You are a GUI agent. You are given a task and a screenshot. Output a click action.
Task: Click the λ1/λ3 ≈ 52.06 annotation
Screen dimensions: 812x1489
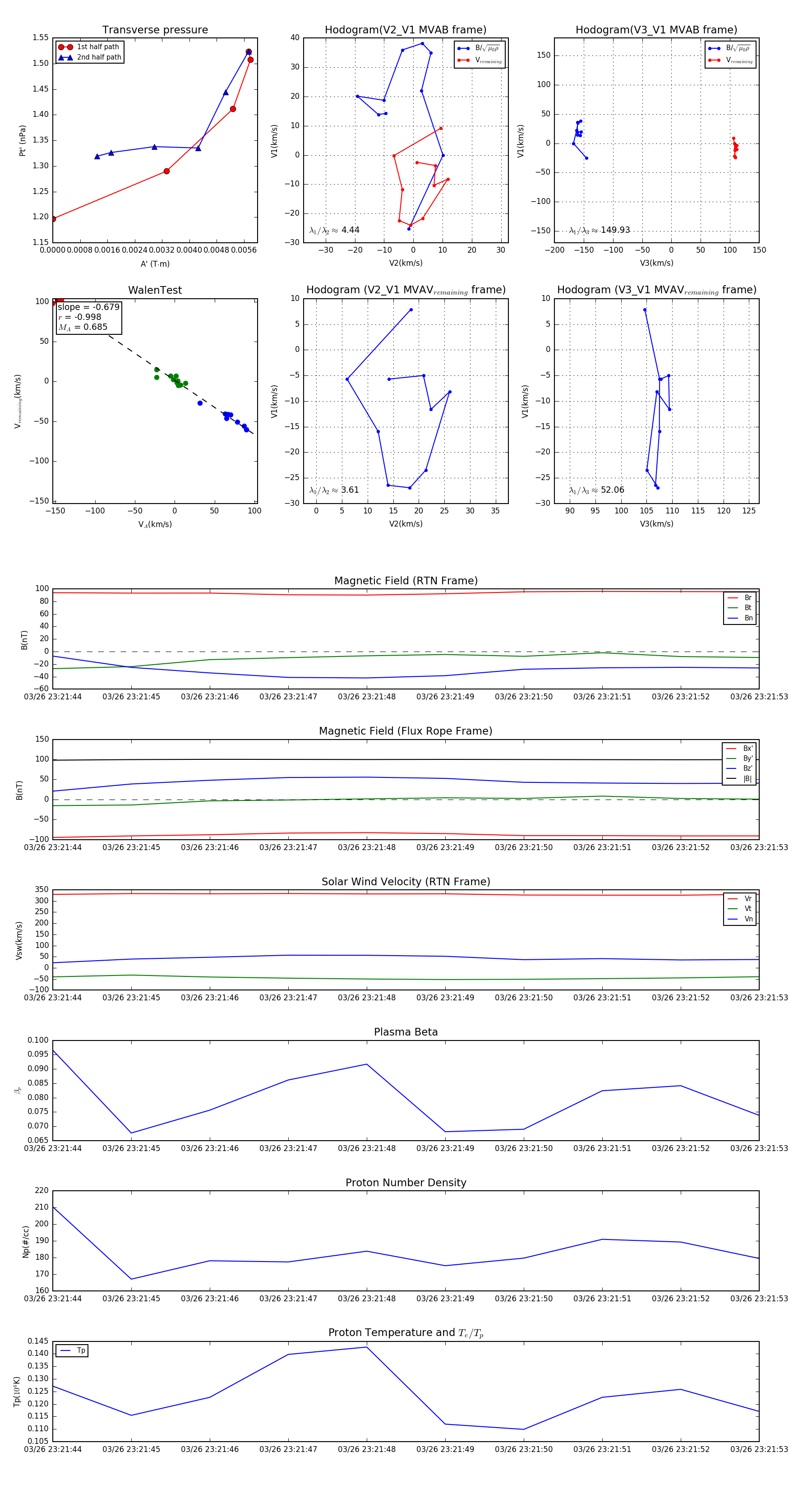[596, 490]
